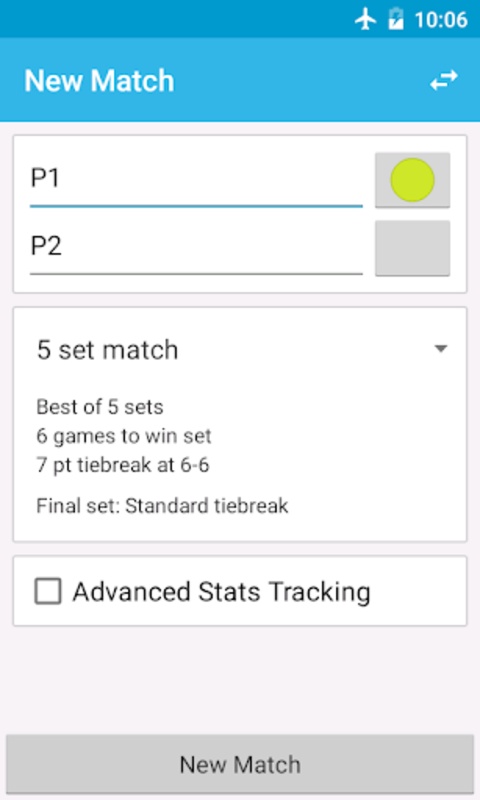
Task: Select the yellow tennis ball for P1
Action: click(x=412, y=180)
